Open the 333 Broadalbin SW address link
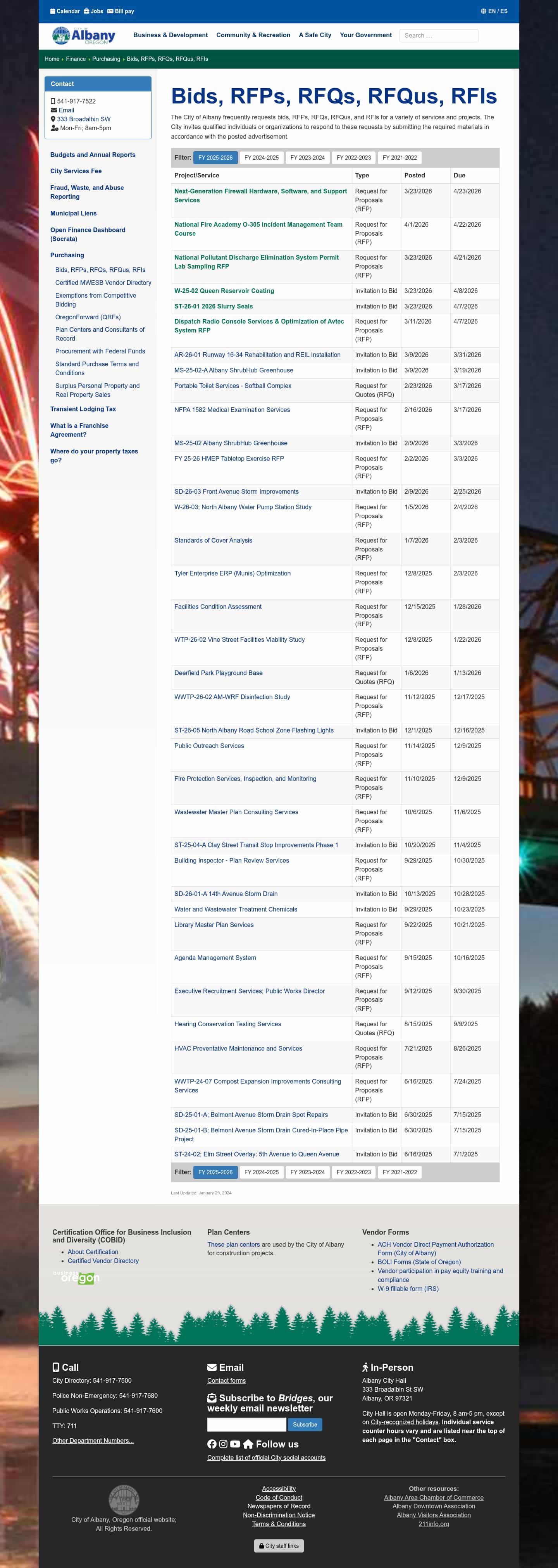 83,119
